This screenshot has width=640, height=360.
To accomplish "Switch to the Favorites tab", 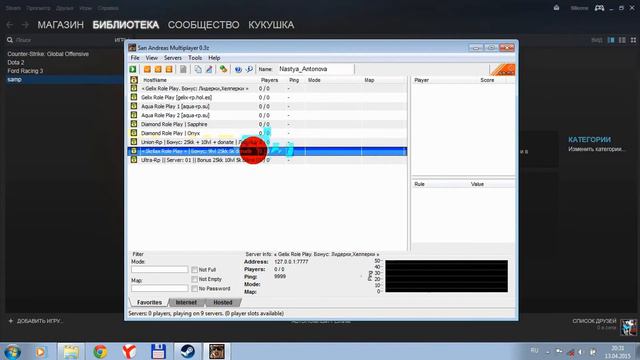I will tap(149, 302).
